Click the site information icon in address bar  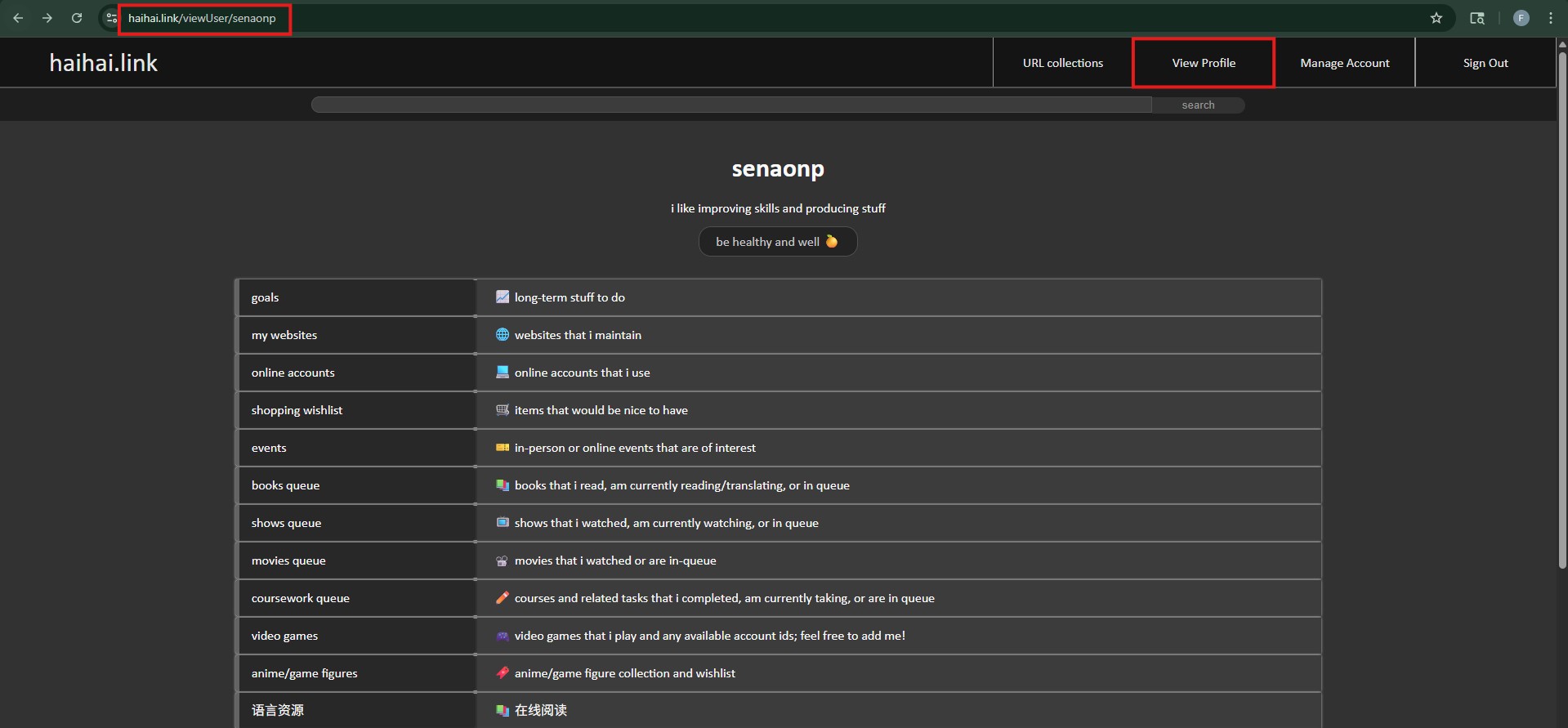pos(112,18)
